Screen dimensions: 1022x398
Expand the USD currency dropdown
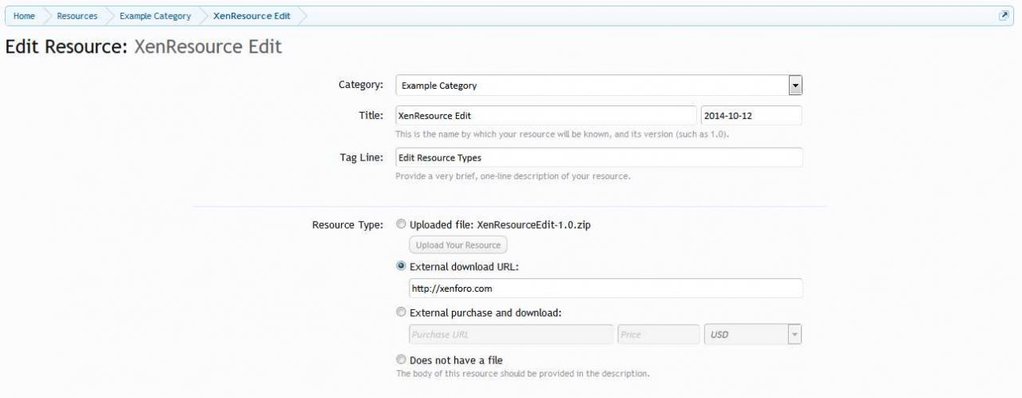pyautogui.click(x=794, y=334)
